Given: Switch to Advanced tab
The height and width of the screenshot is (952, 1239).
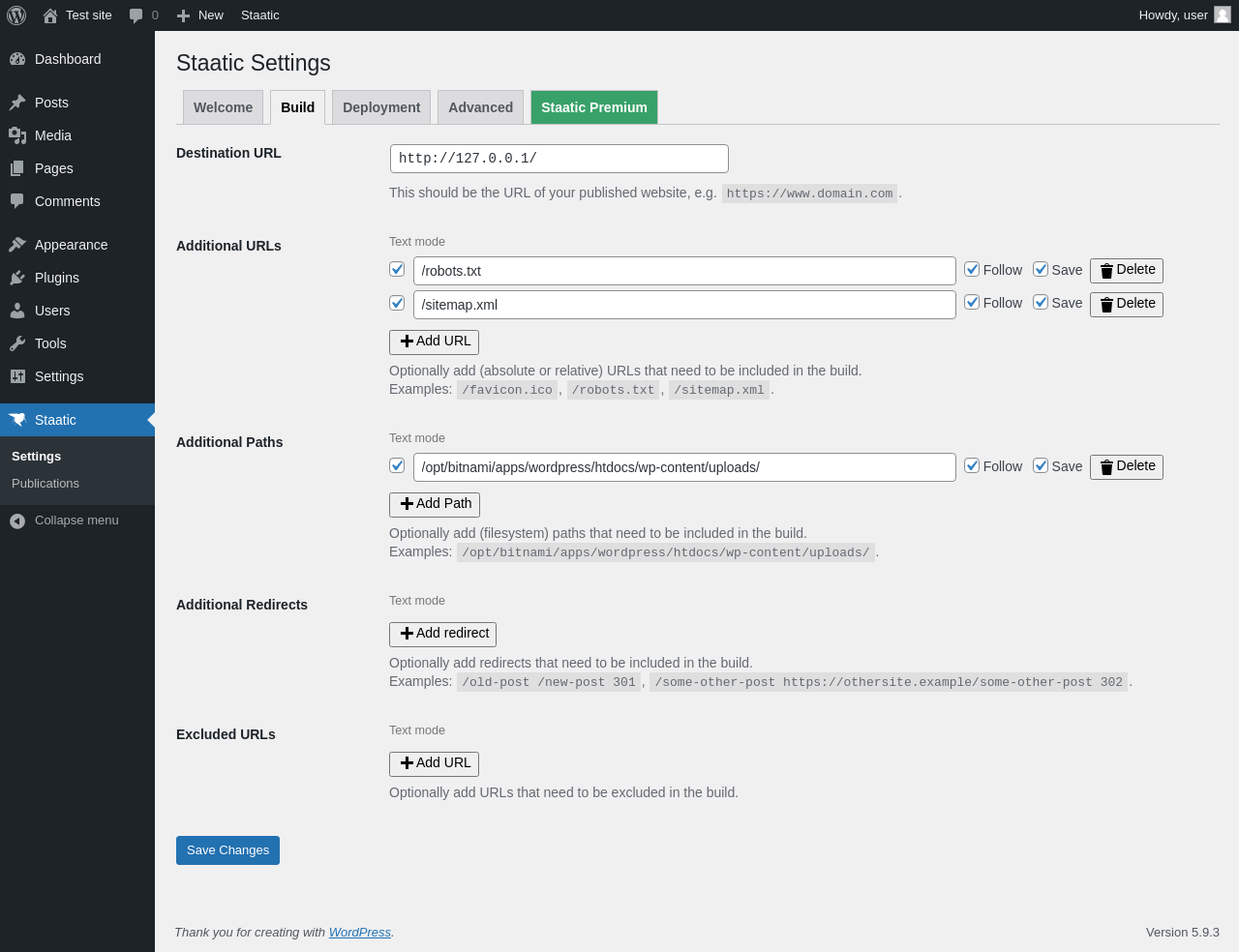Looking at the screenshot, I should click(480, 107).
